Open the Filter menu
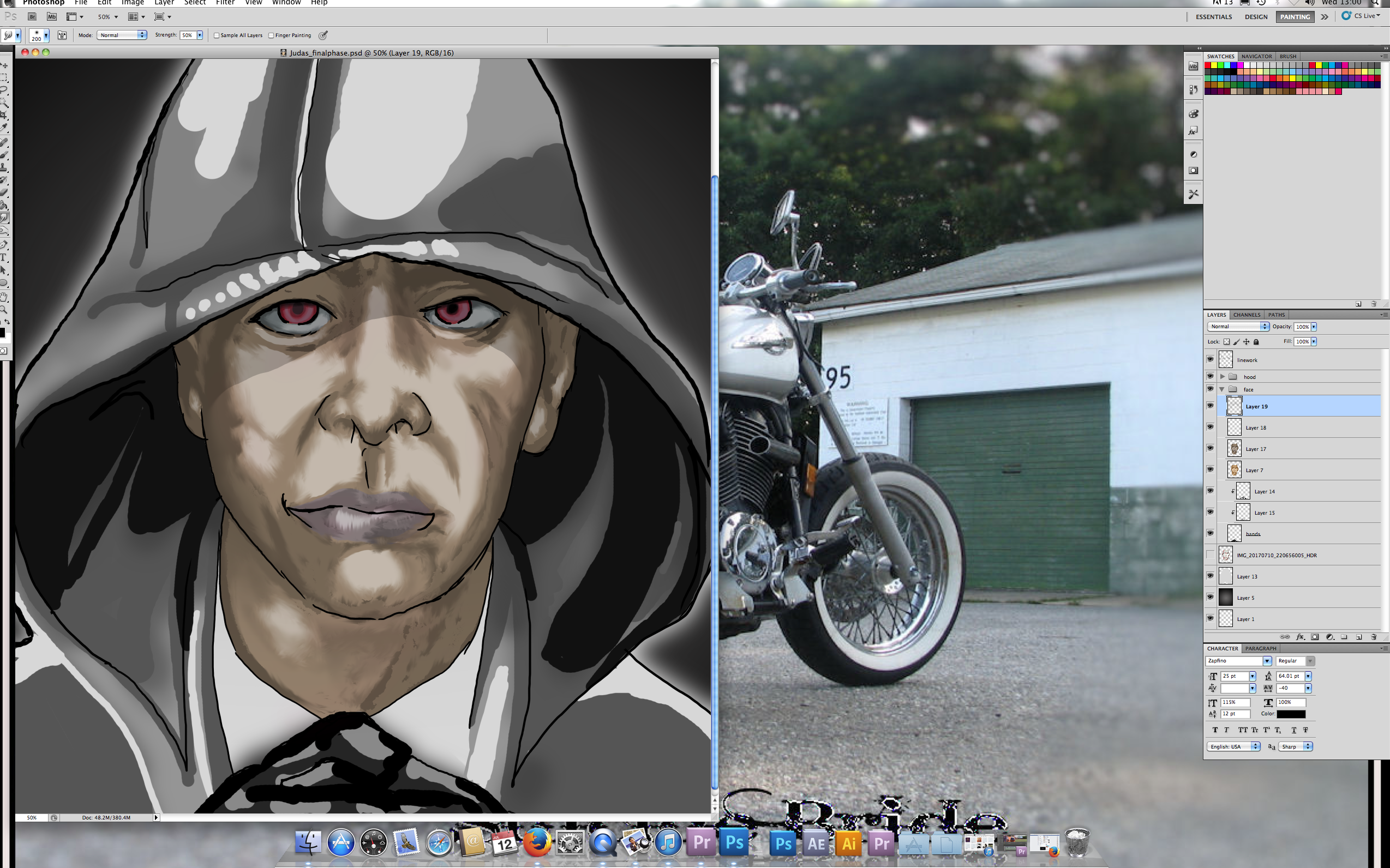 click(x=225, y=3)
